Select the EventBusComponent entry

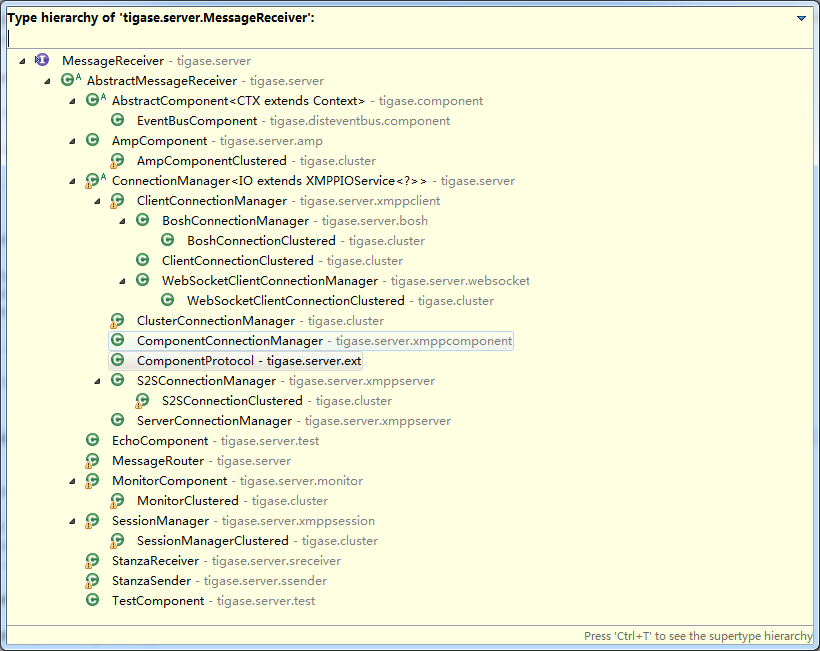[293, 121]
